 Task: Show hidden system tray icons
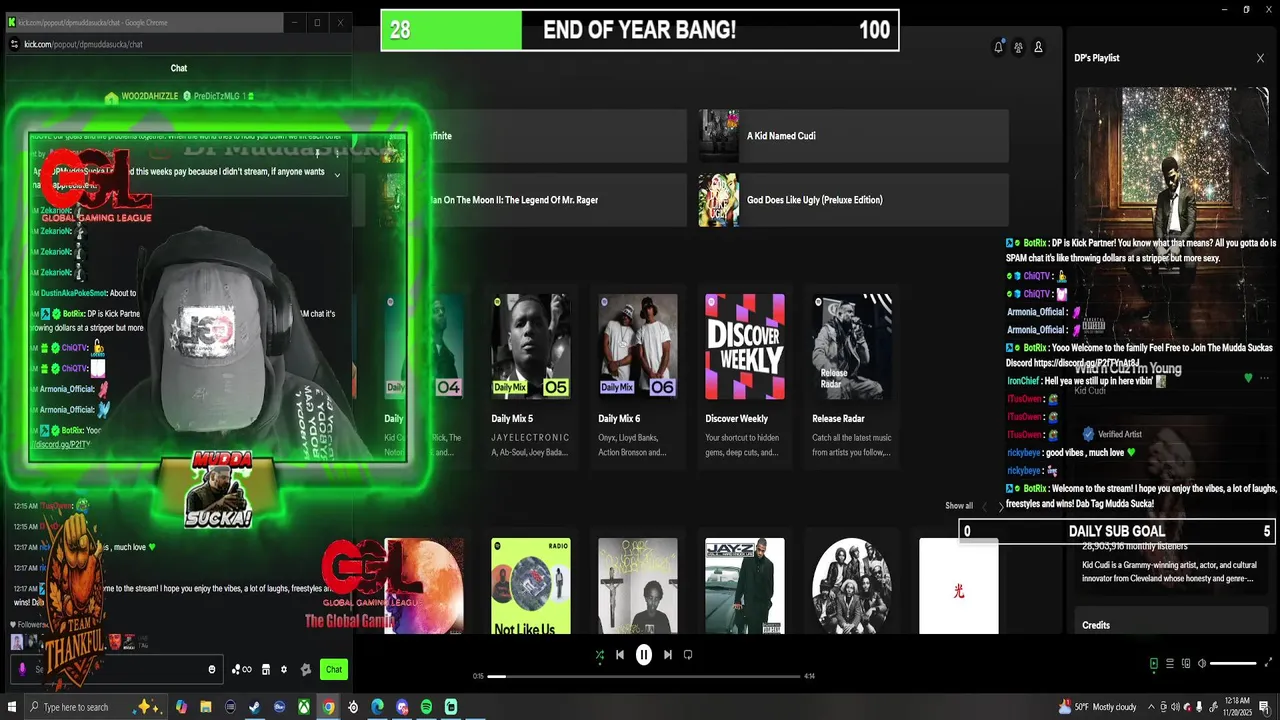pyautogui.click(x=1151, y=707)
